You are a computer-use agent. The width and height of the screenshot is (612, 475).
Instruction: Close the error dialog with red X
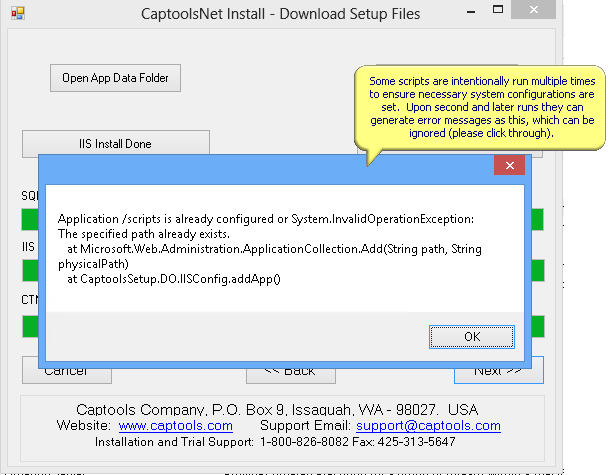(x=509, y=165)
